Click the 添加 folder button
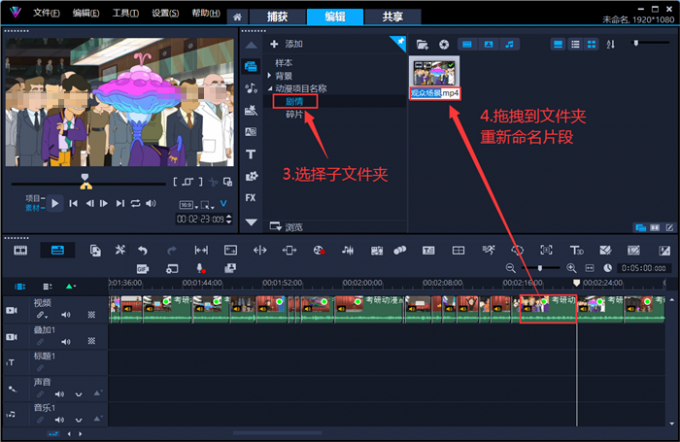 [286, 44]
